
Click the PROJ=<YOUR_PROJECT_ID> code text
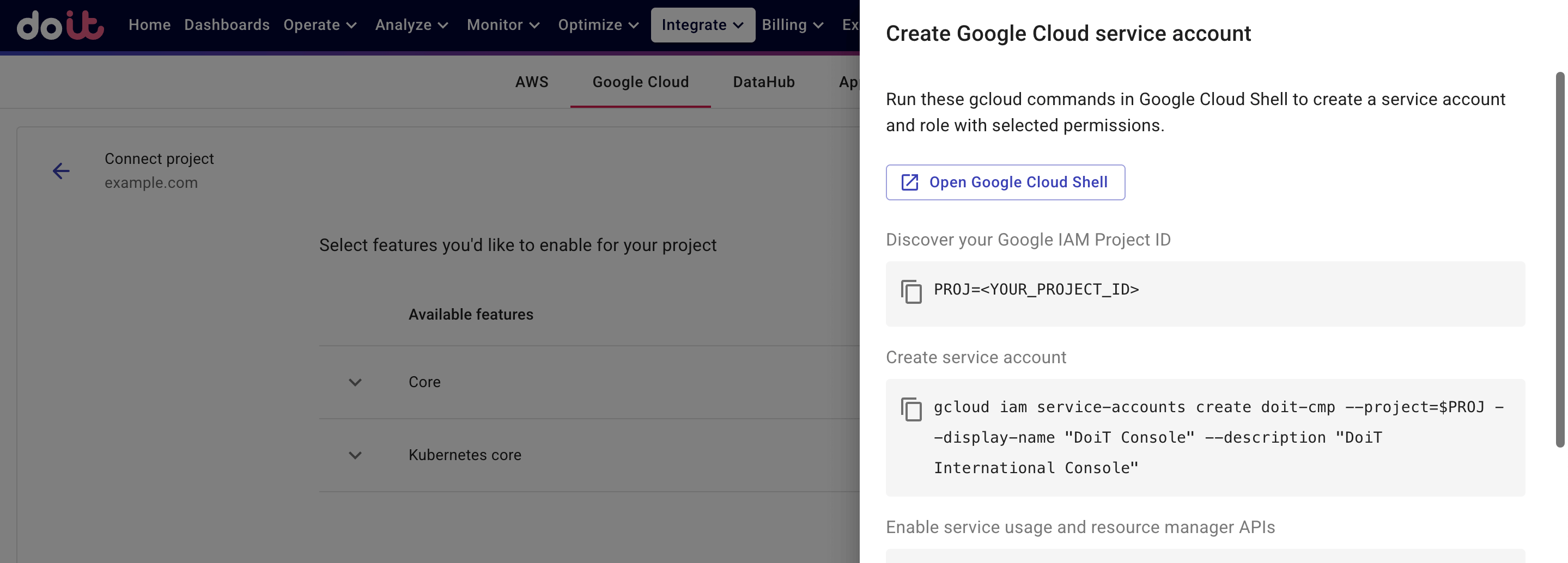pyautogui.click(x=1036, y=290)
